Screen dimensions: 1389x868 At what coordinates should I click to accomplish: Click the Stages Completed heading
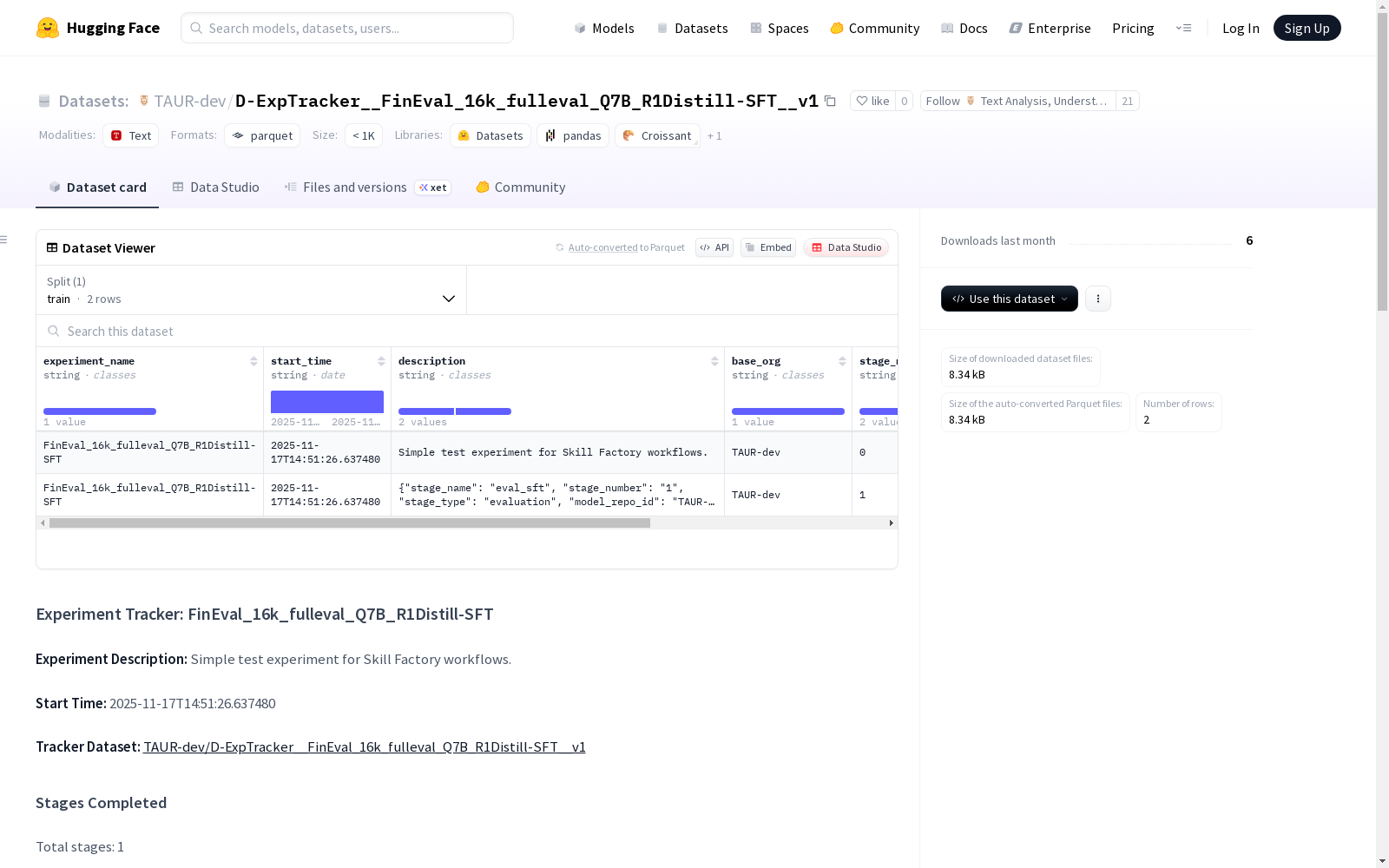(x=102, y=803)
